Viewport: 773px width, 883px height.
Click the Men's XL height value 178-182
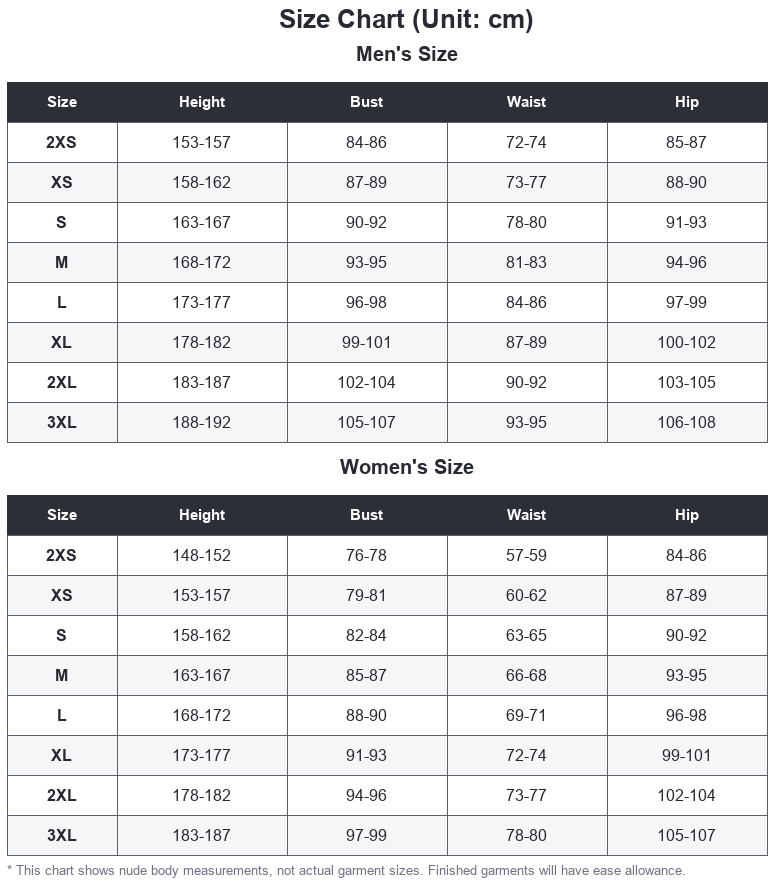(x=202, y=342)
